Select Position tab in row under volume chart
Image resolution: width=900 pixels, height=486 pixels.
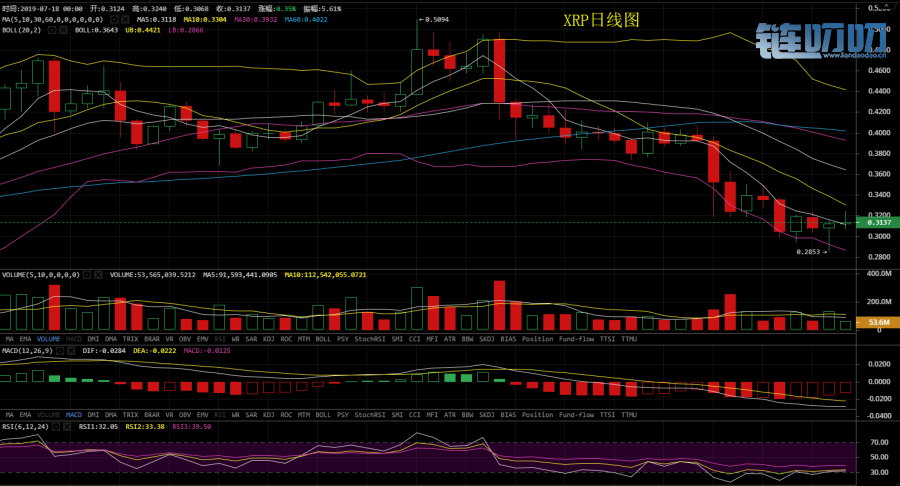tap(537, 339)
